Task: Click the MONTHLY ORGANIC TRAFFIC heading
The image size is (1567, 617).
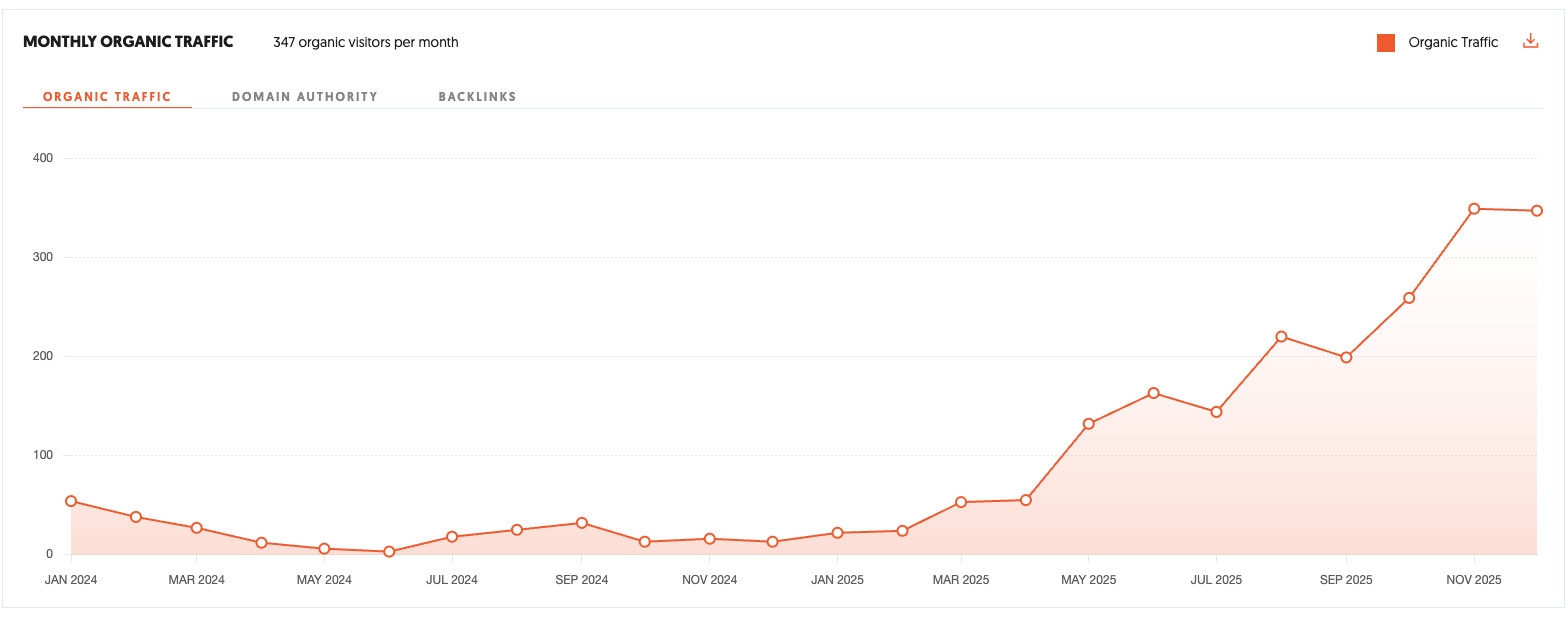Action: point(128,41)
